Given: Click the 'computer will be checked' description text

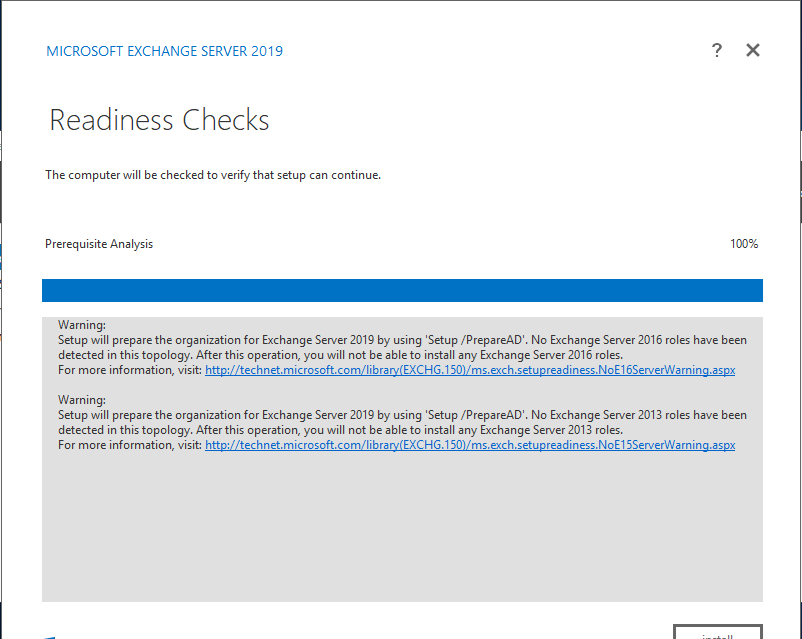Looking at the screenshot, I should click(x=213, y=175).
